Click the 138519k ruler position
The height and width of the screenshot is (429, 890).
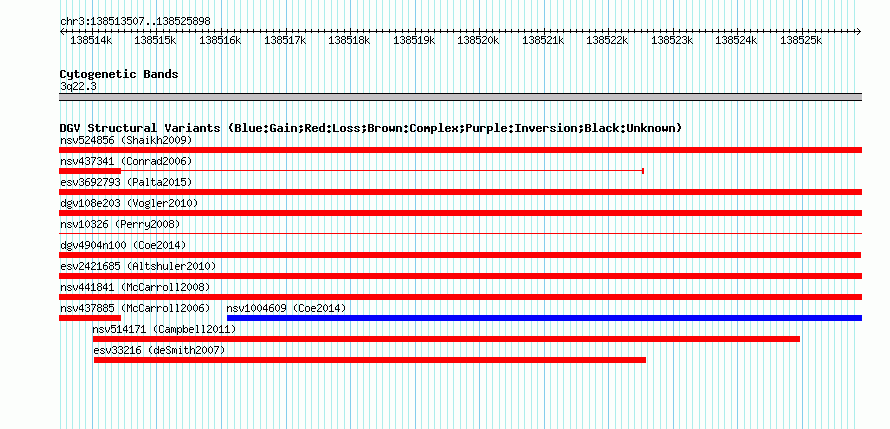point(414,40)
